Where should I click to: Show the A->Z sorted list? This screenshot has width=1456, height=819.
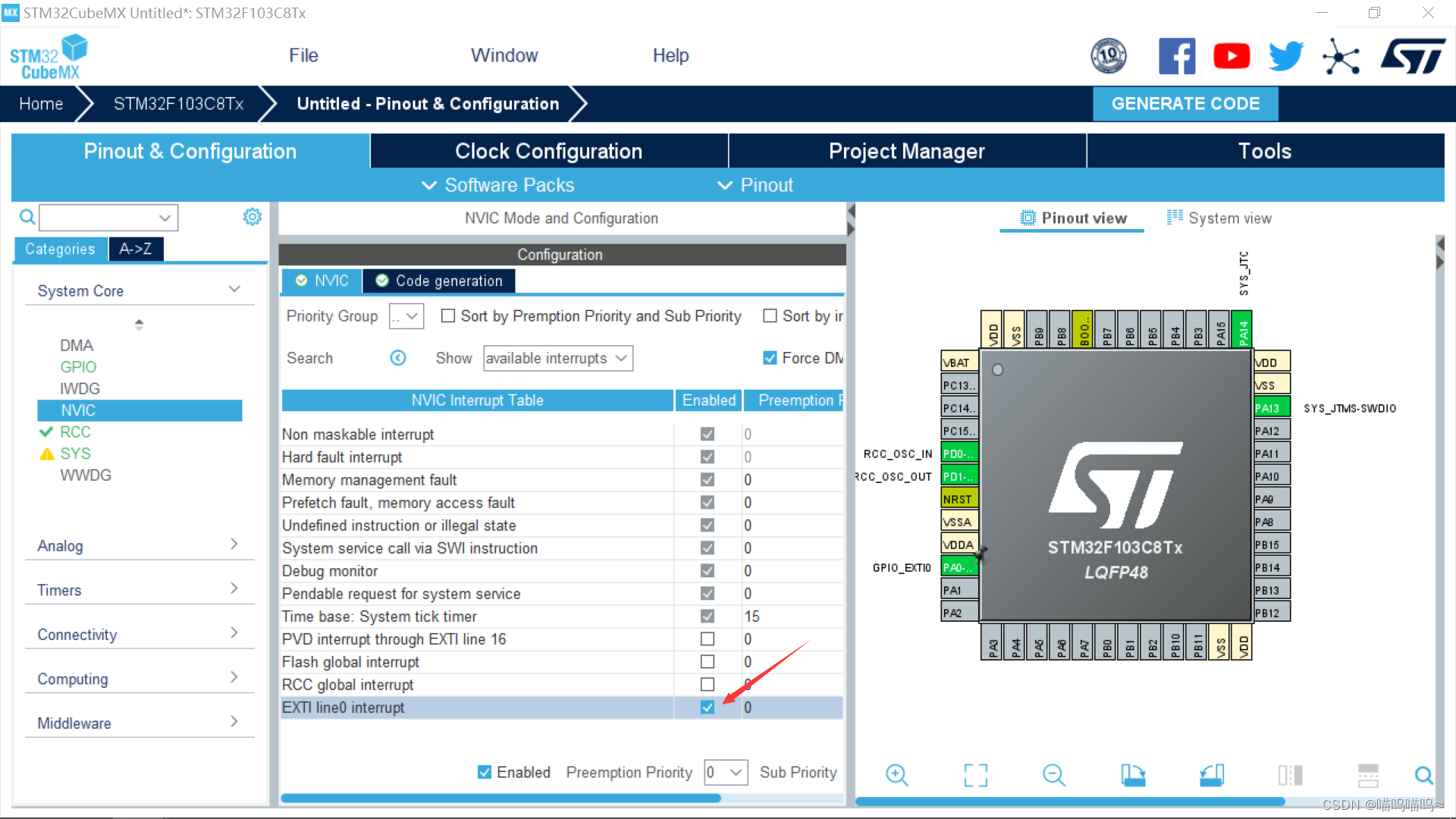(136, 249)
